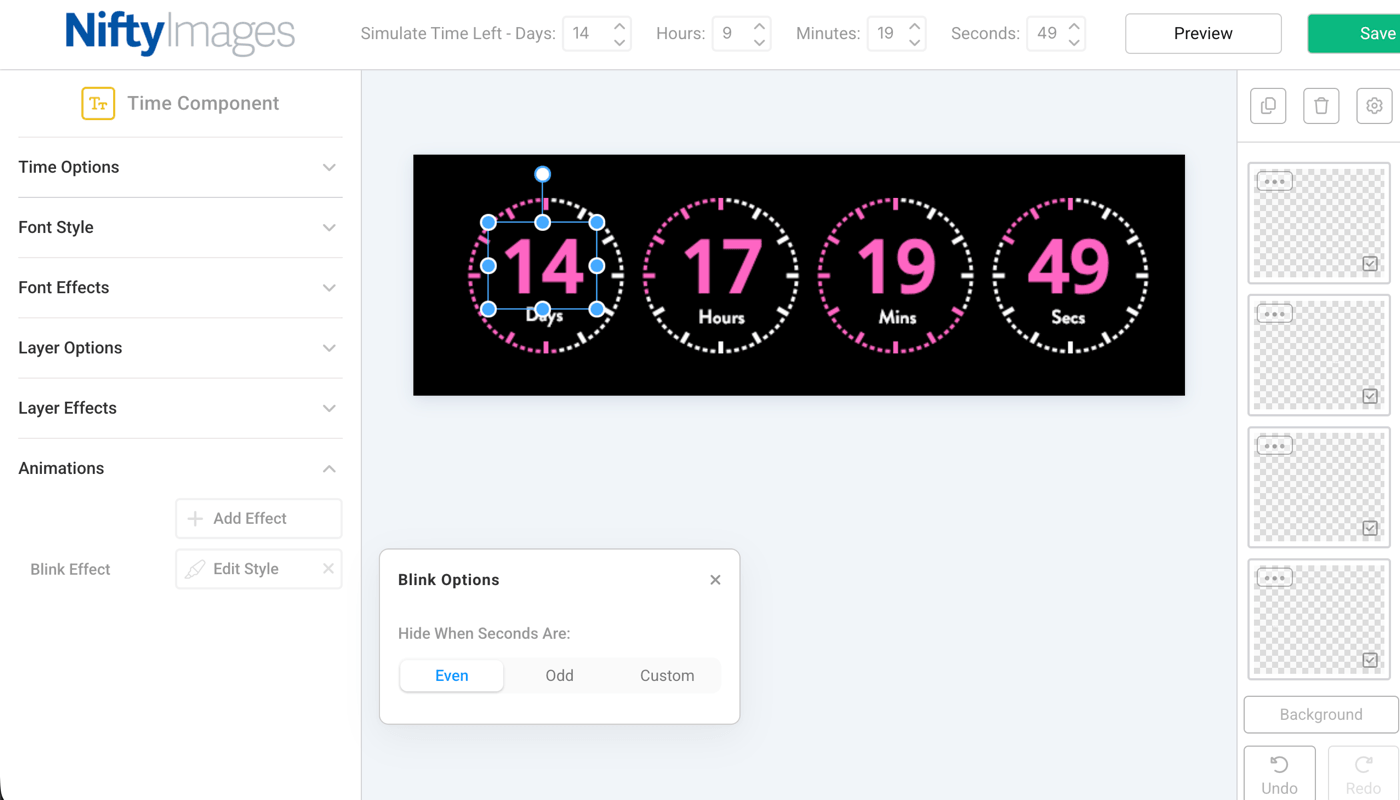Viewport: 1400px width, 800px height.
Task: Expand the Font Style section
Action: coord(180,227)
